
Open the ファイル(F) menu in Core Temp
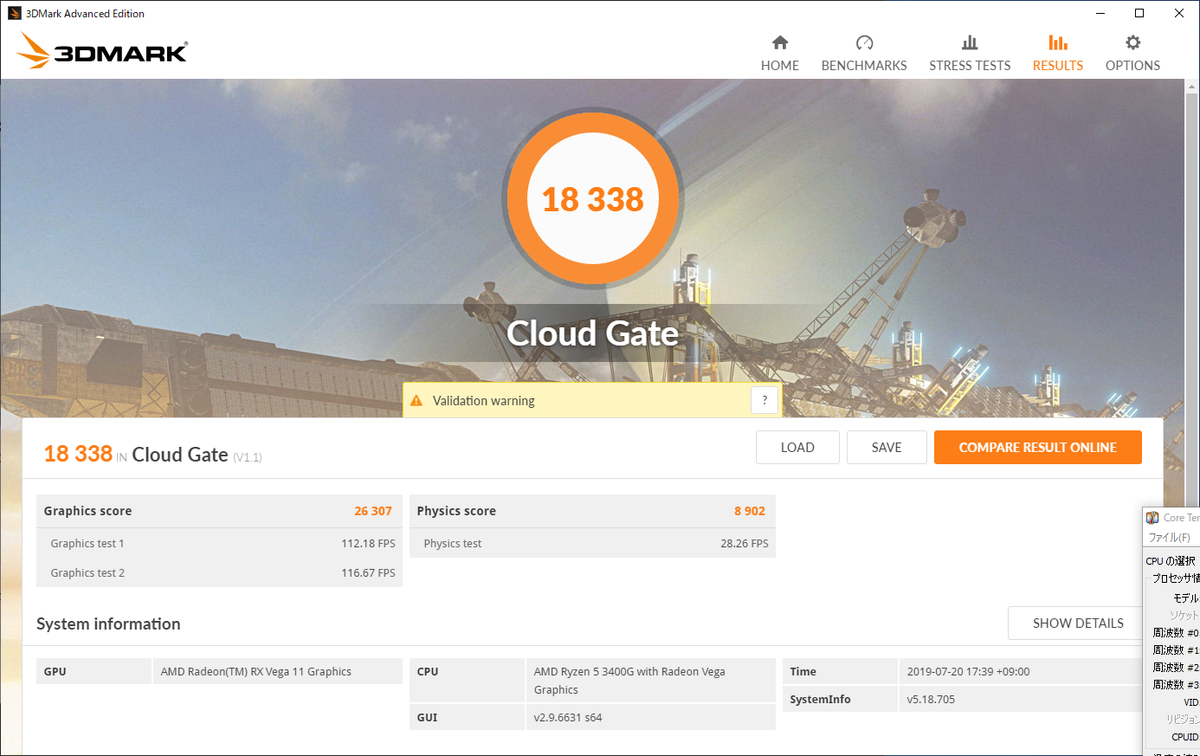[1169, 537]
